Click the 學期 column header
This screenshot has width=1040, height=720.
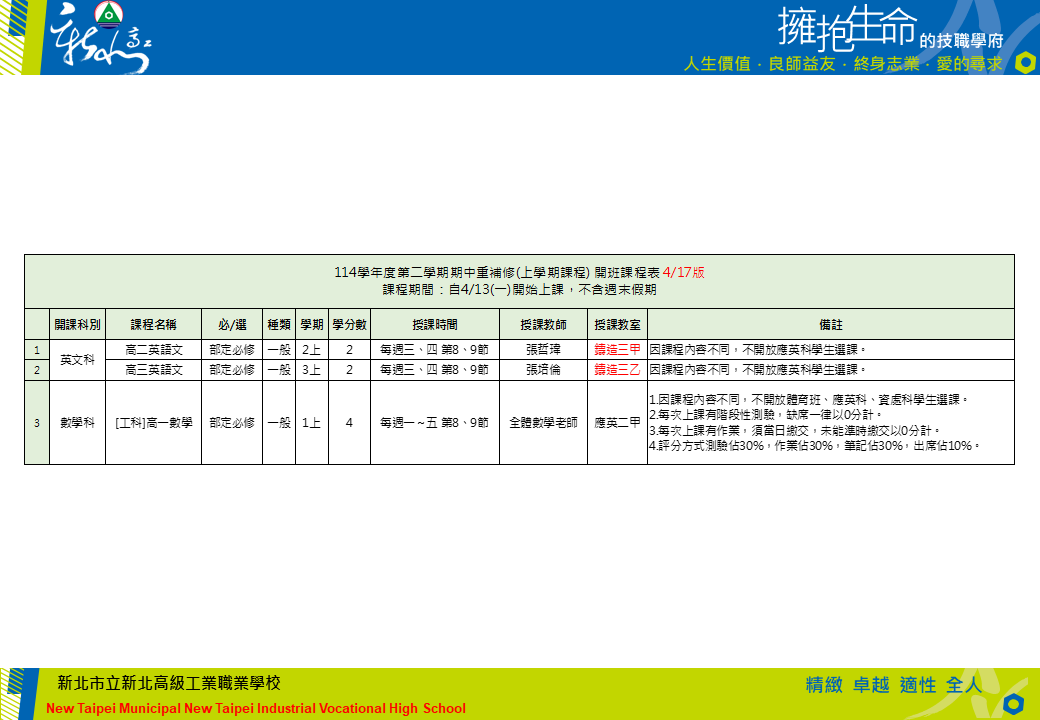point(312,325)
